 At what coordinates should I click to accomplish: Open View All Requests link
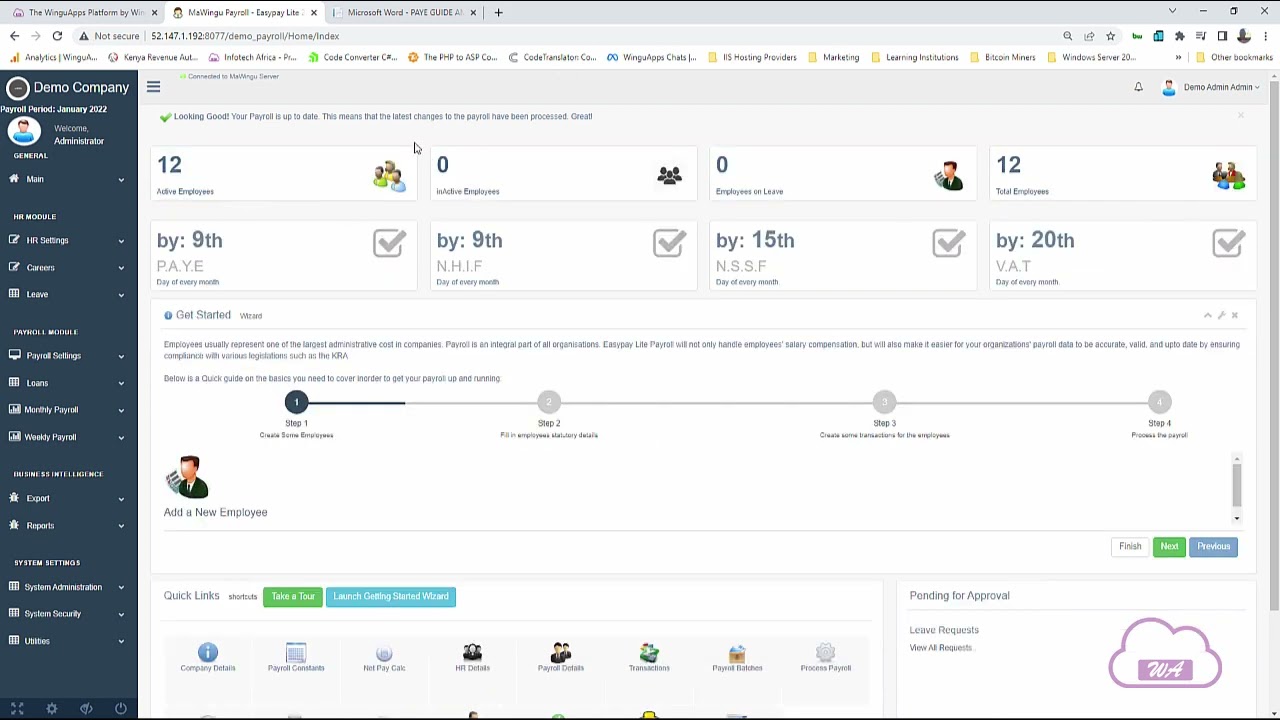(941, 648)
